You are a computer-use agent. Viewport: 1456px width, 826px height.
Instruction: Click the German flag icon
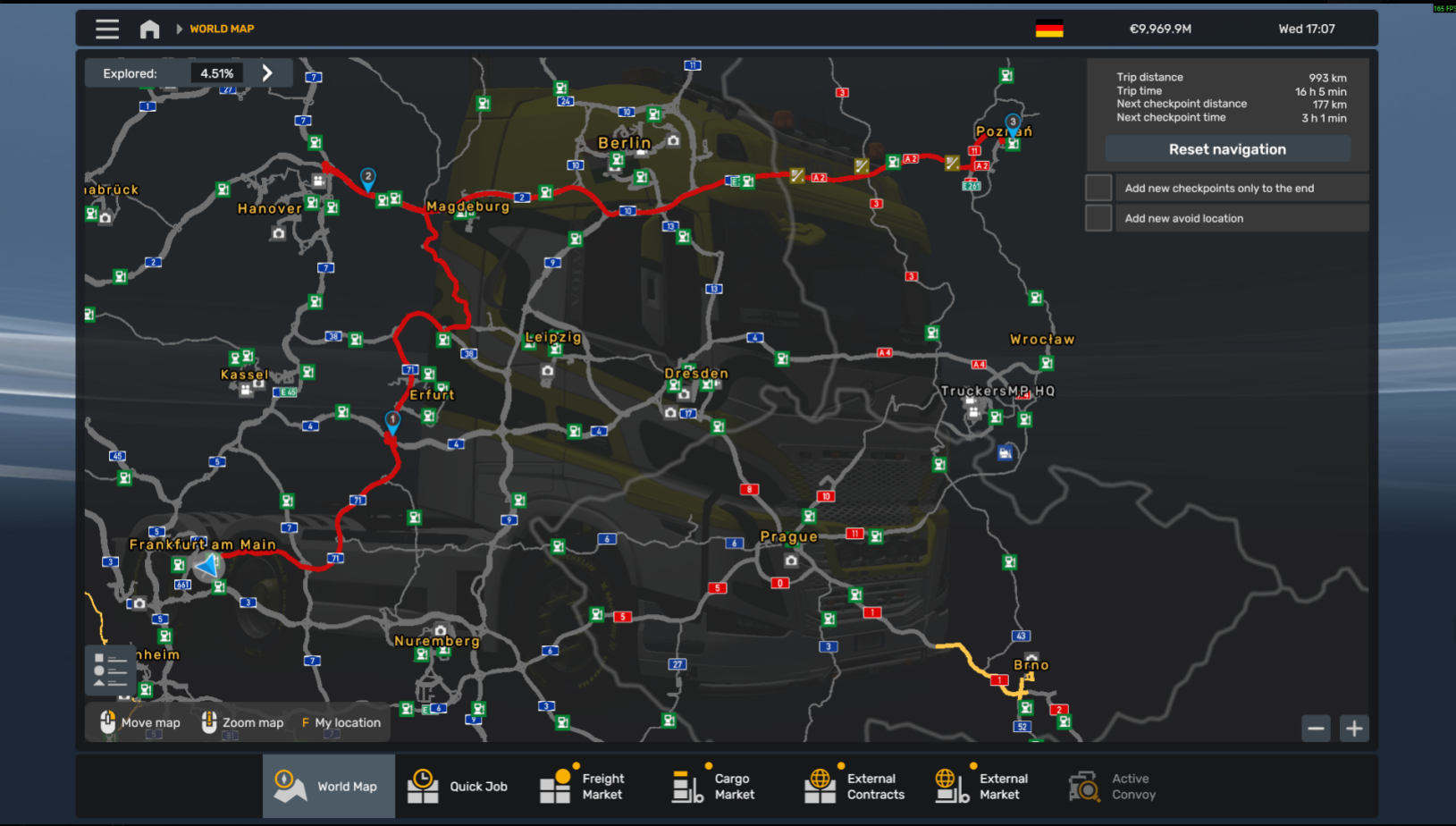click(x=1048, y=29)
